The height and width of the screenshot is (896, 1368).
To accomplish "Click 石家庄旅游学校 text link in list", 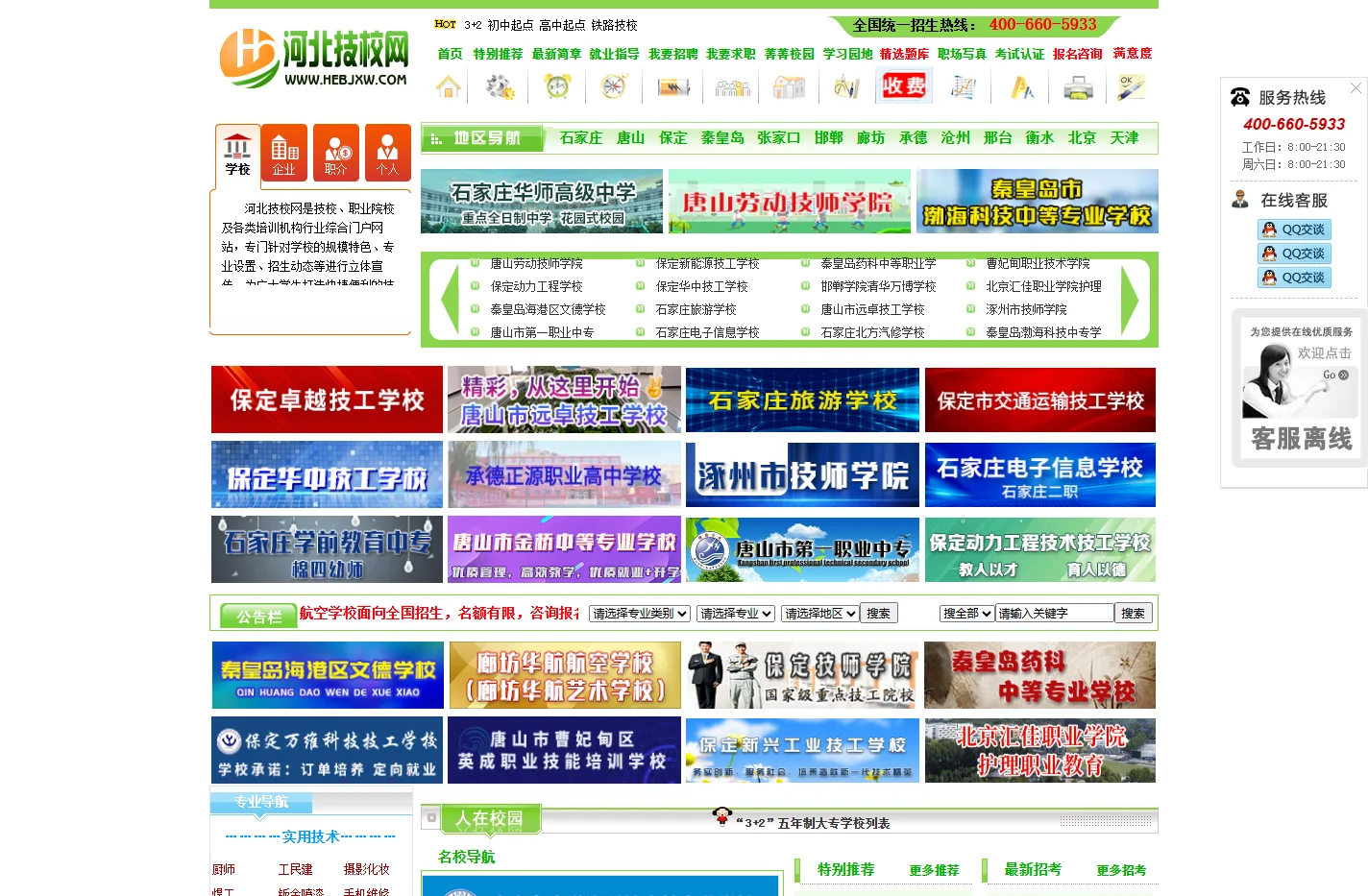I will [696, 309].
